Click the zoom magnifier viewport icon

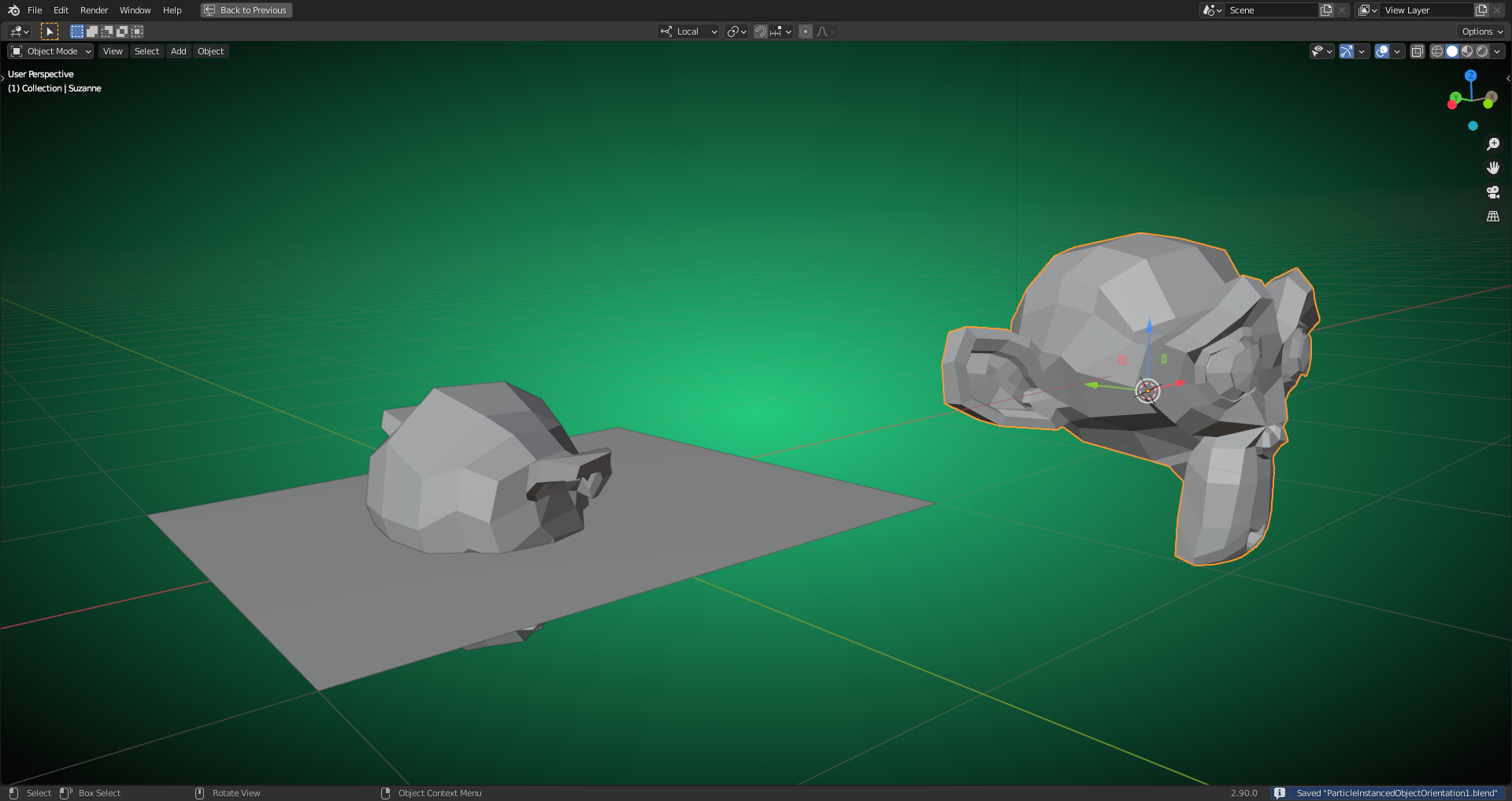pyautogui.click(x=1492, y=144)
